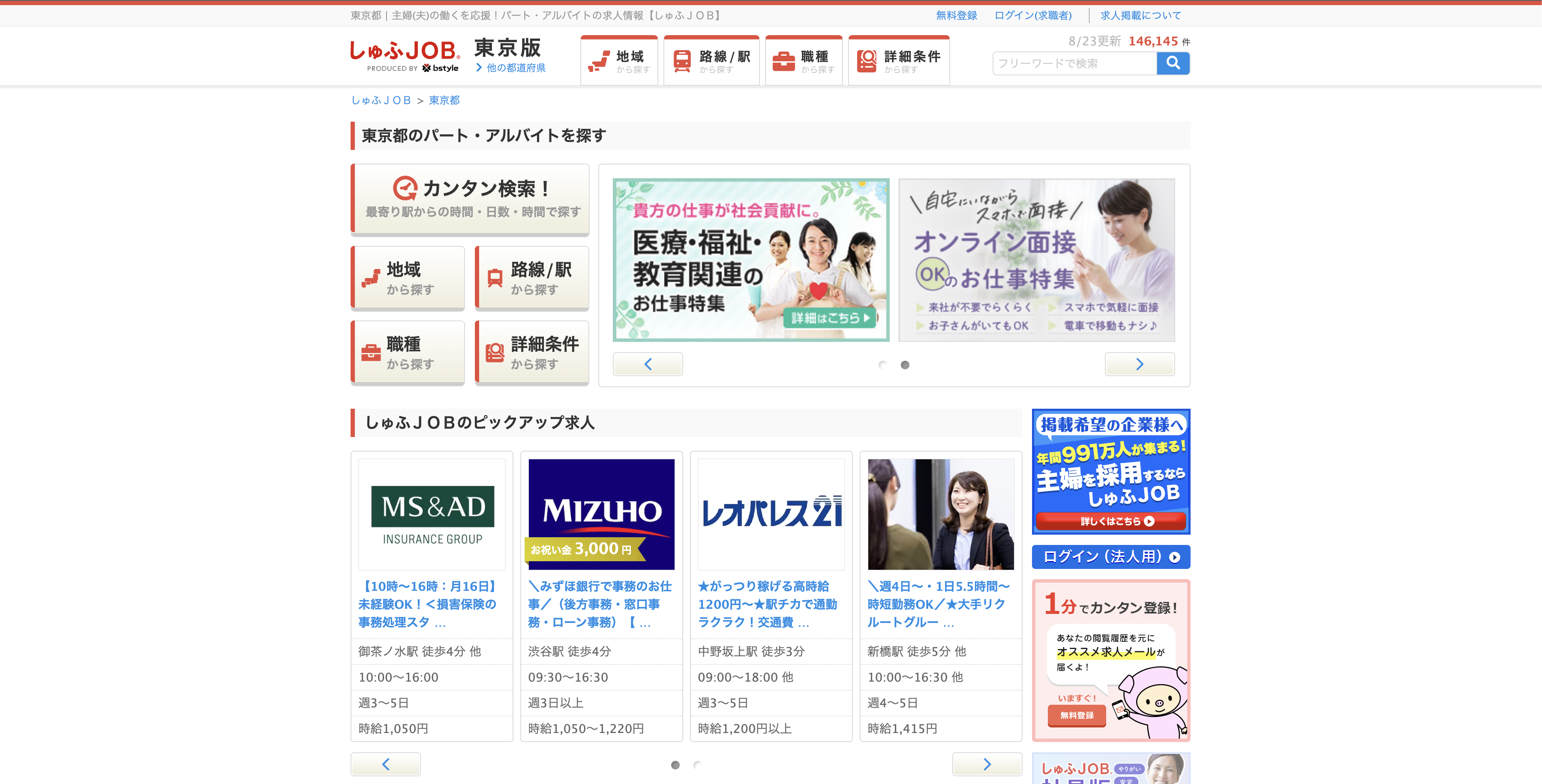Image resolution: width=1542 pixels, height=784 pixels.
Task: Open ログイン(求職者) in the top menu
Action: pyautogui.click(x=1032, y=15)
